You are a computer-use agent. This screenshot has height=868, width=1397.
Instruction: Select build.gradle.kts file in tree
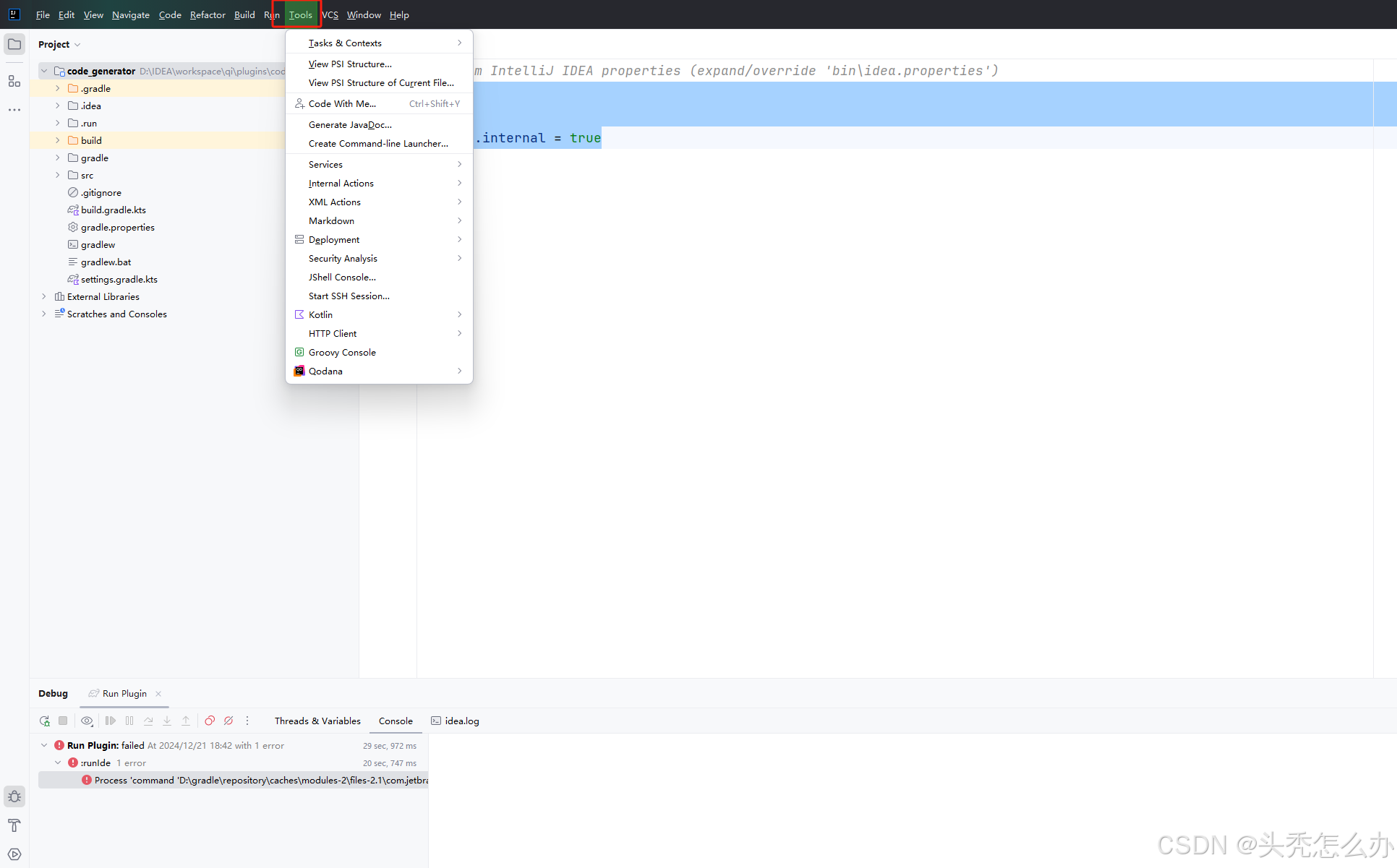(114, 210)
